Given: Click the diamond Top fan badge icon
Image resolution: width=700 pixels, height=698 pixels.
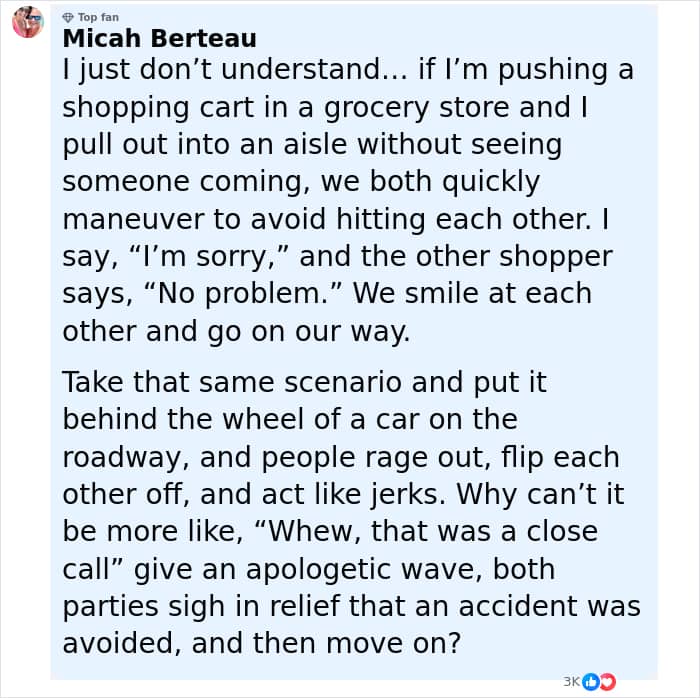Looking at the screenshot, I should (x=67, y=18).
